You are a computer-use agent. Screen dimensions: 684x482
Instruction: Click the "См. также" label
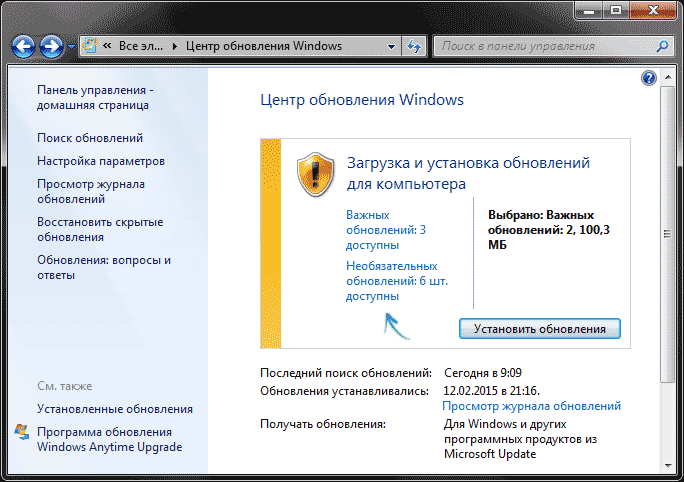pyautogui.click(x=65, y=386)
